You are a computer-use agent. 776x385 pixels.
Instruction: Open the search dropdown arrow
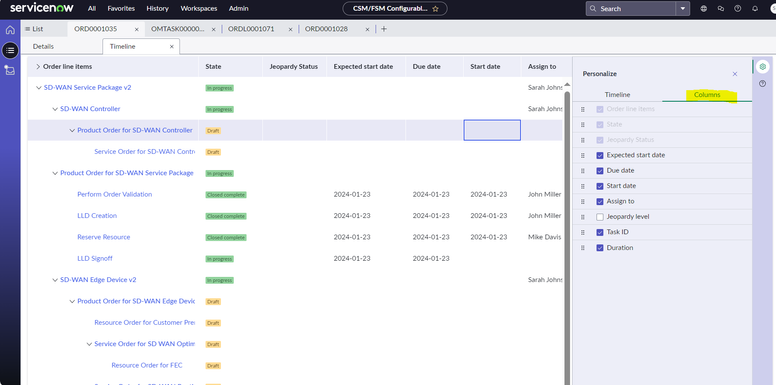tap(683, 8)
